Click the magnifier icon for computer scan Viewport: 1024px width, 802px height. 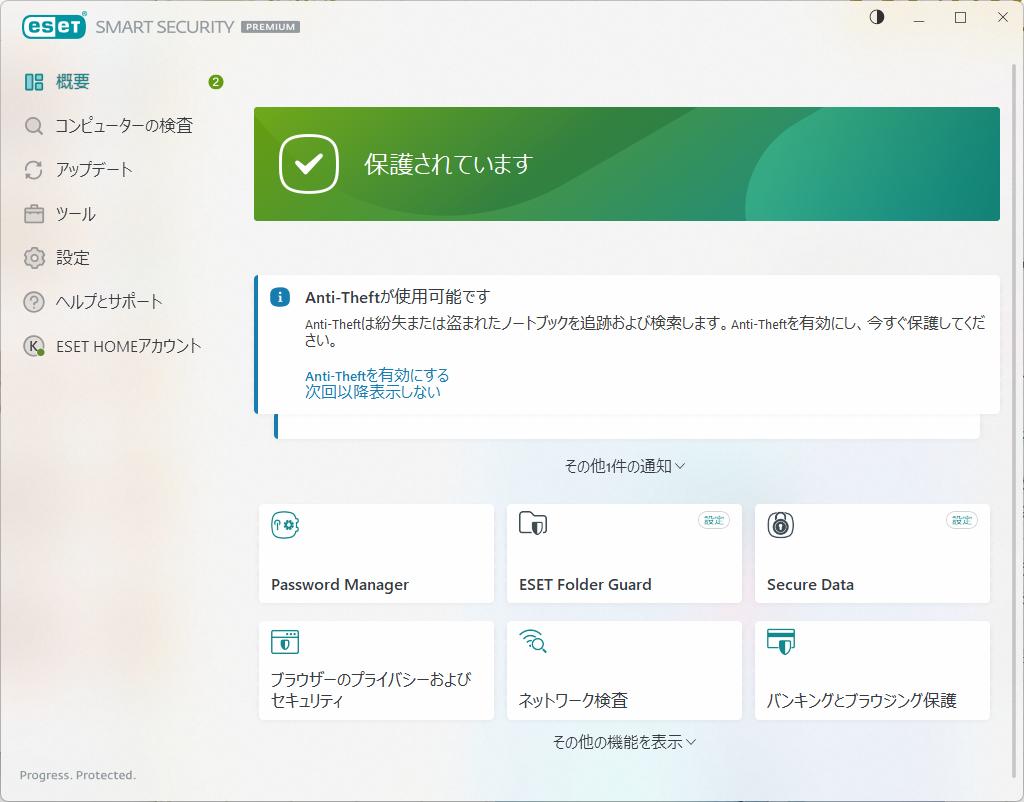[x=33, y=125]
